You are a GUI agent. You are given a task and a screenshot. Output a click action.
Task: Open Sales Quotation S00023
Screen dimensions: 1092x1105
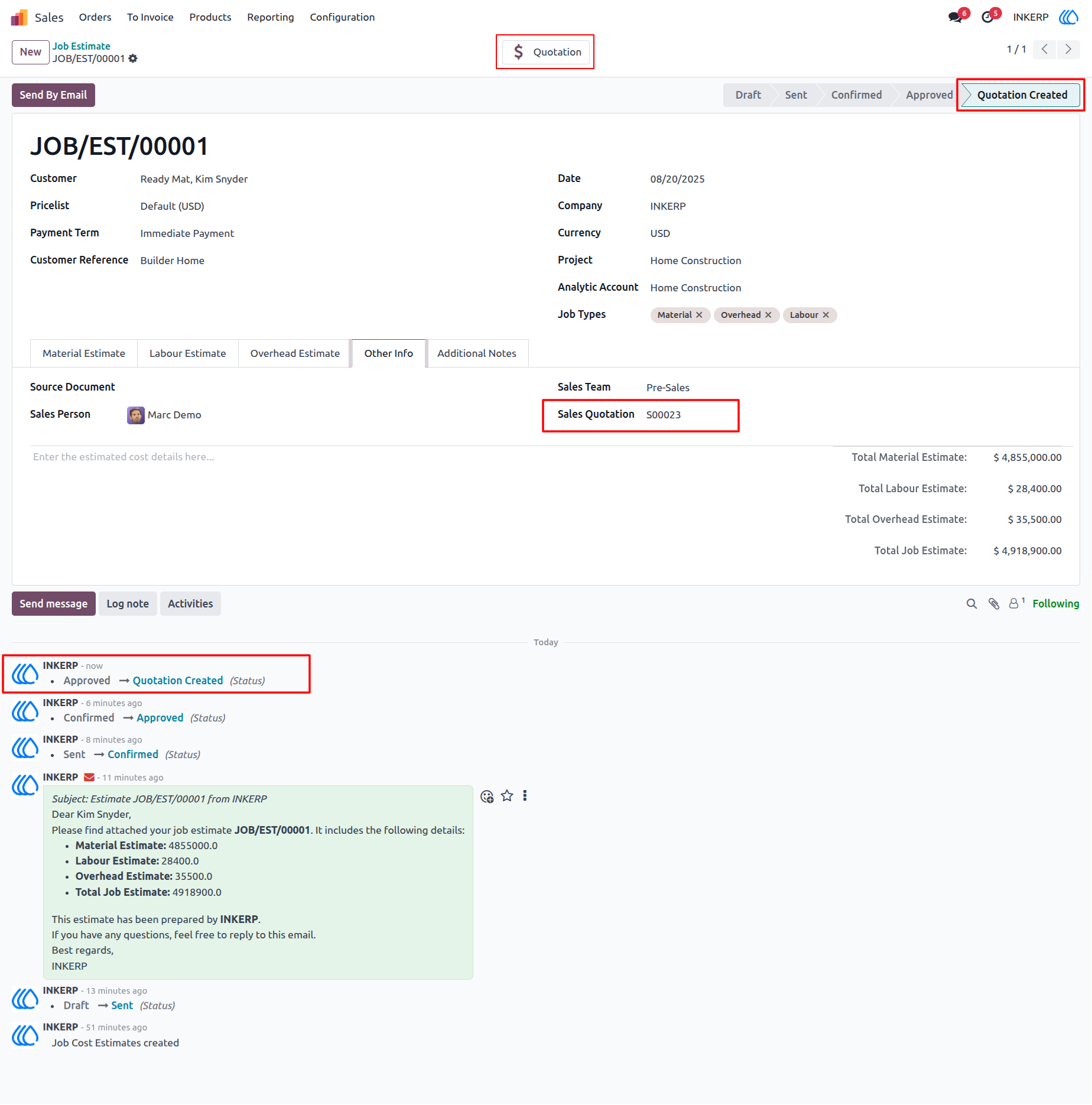(663, 415)
